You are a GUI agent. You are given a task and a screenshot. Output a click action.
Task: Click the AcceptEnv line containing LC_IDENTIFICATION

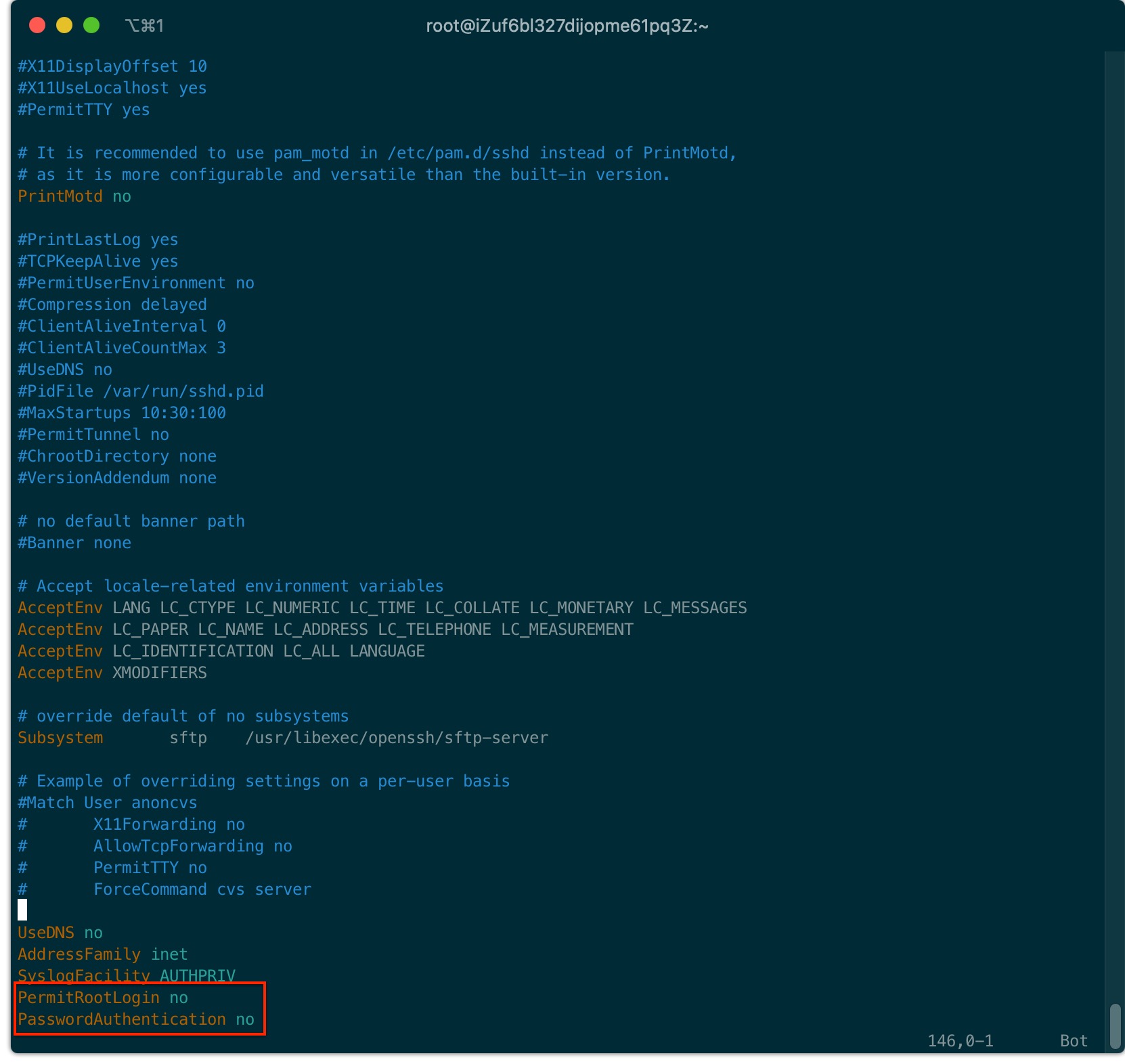221,651
